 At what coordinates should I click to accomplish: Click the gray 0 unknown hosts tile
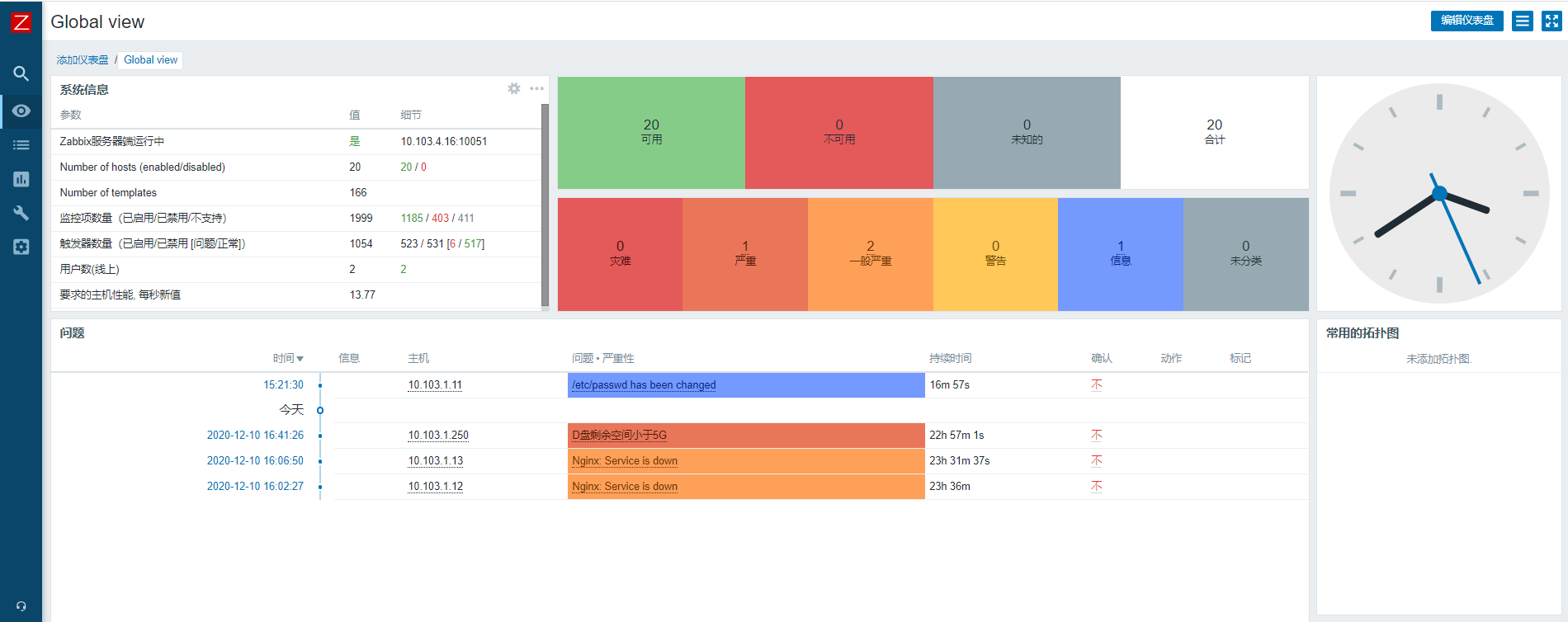1027,133
